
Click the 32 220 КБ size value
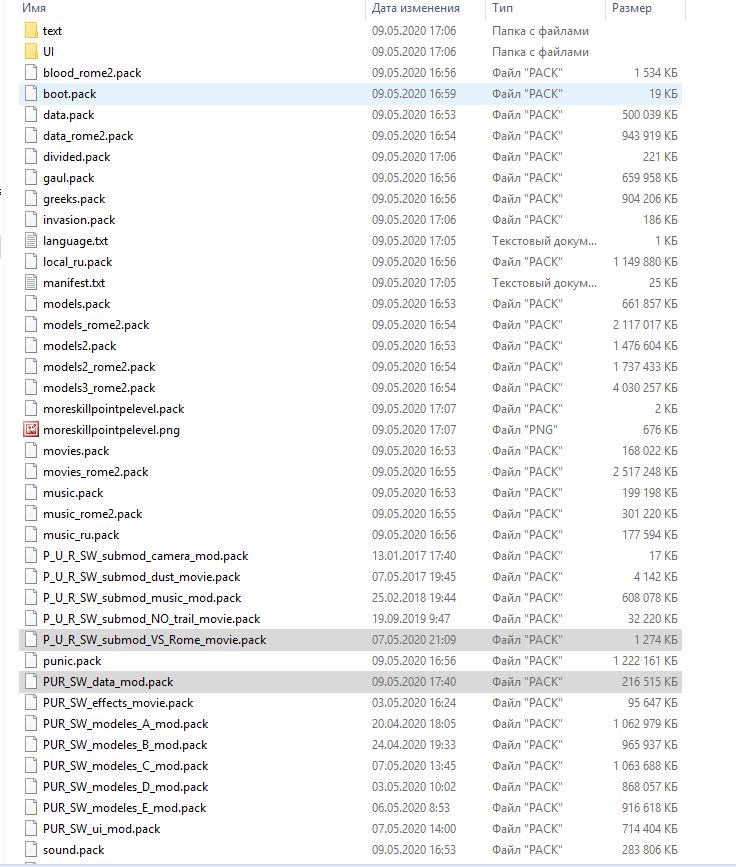click(653, 619)
